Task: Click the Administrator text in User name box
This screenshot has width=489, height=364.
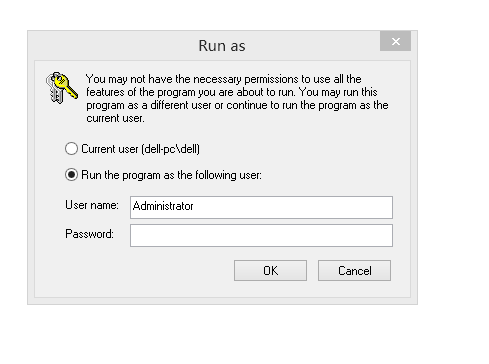Action: (x=163, y=206)
